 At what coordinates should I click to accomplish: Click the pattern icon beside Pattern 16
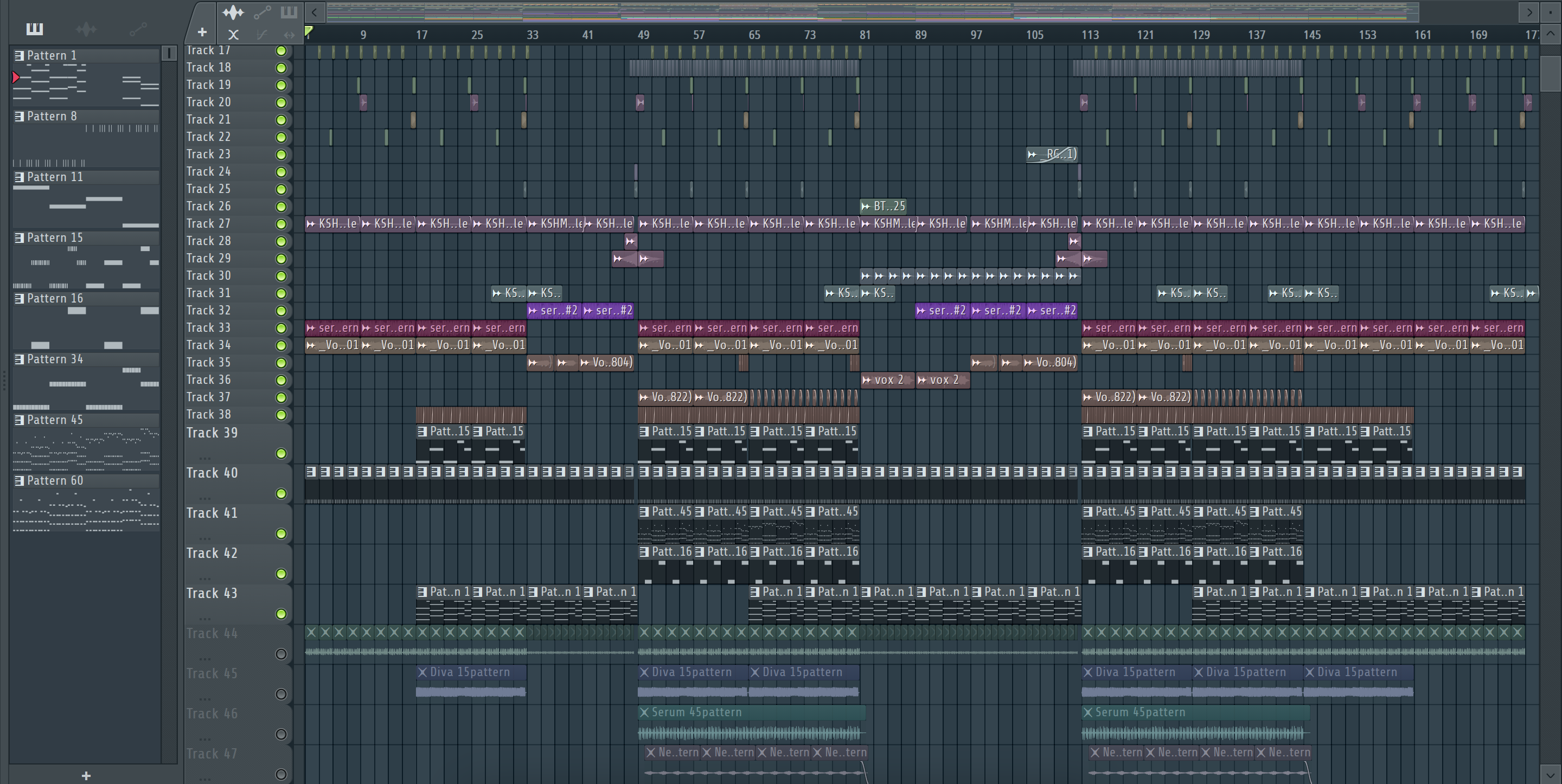coord(20,298)
